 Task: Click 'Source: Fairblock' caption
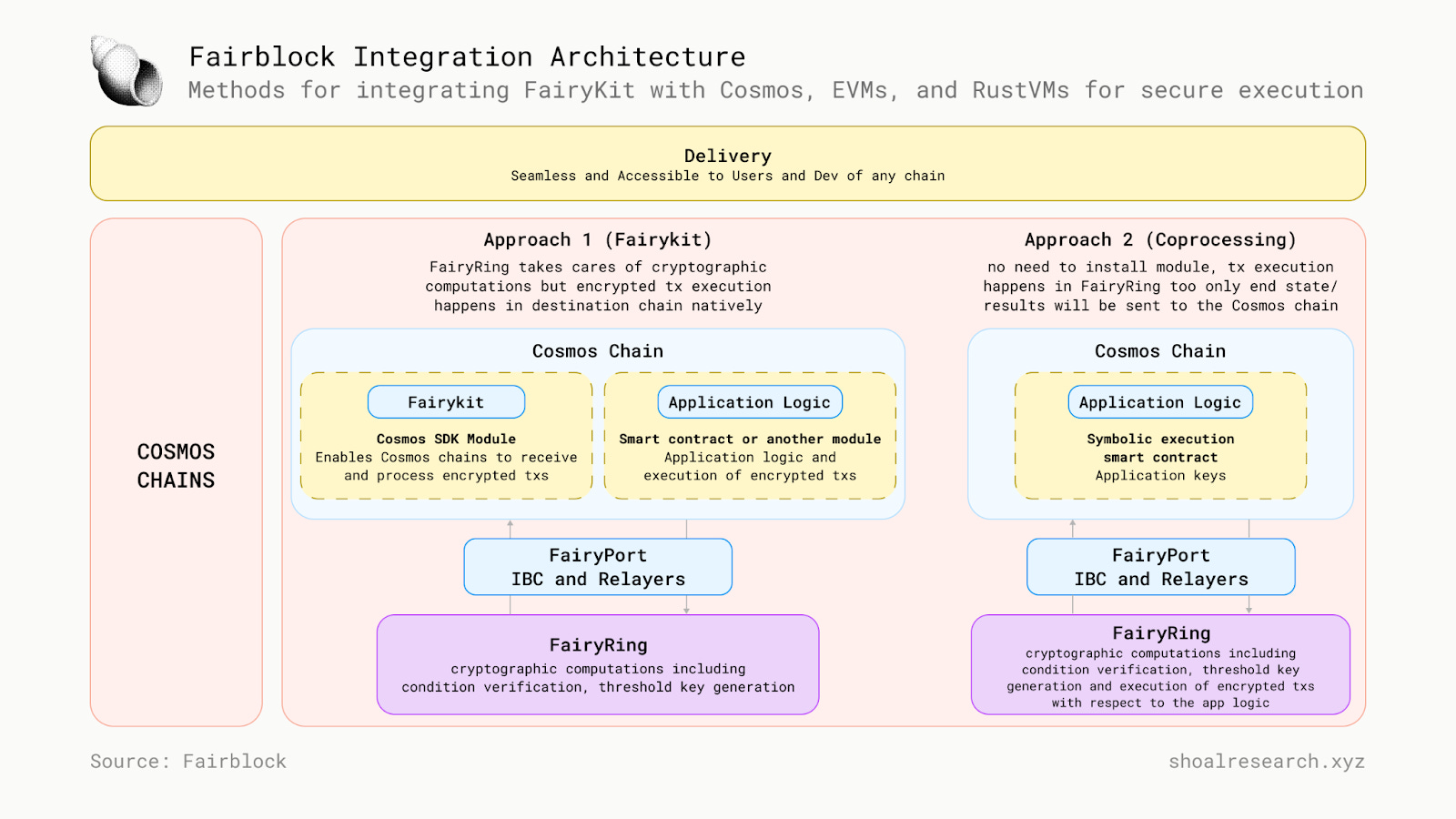188,762
